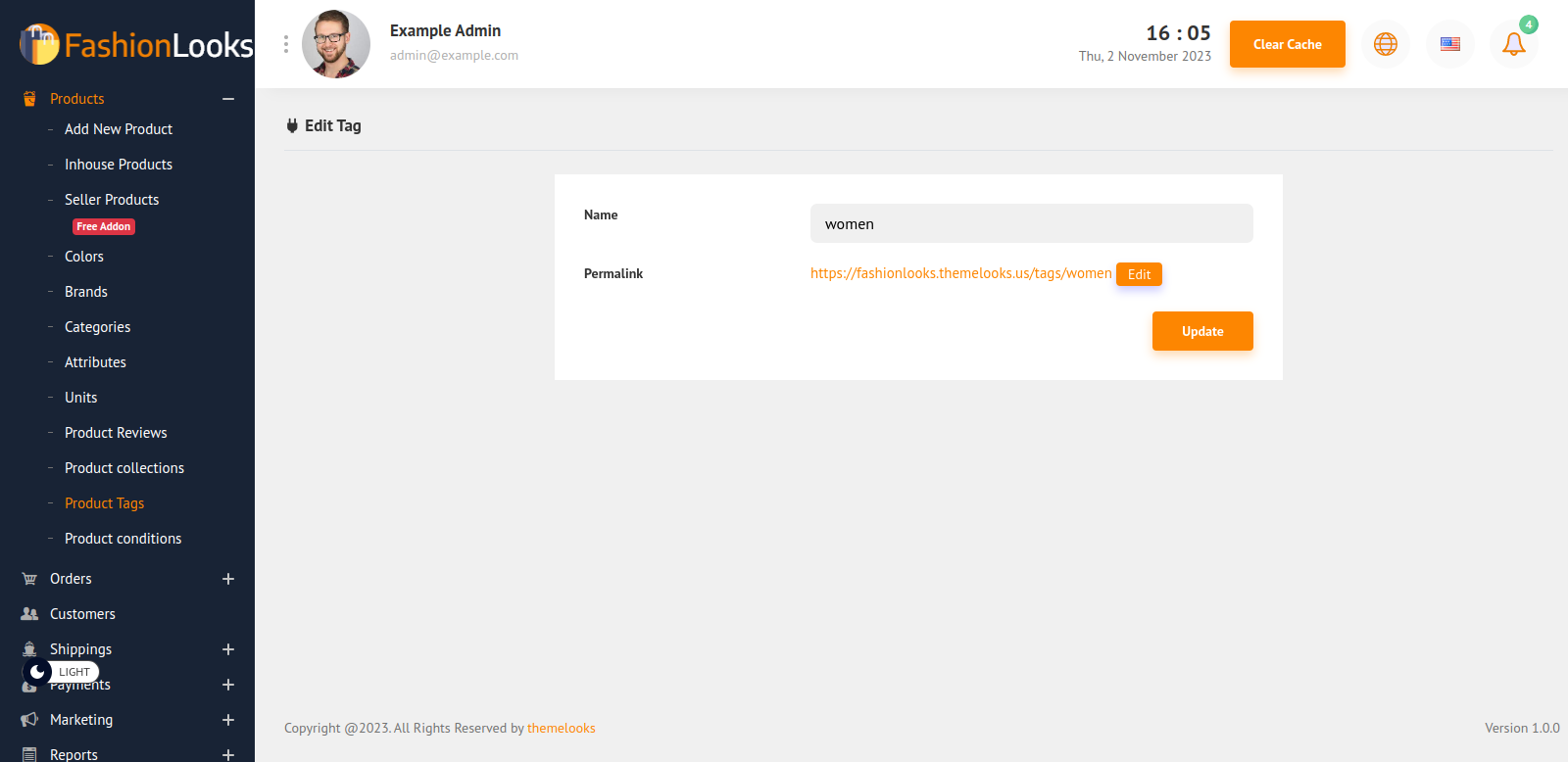Screen dimensions: 1568x762
Task: Click the FashionLooks logo
Action: (136, 44)
